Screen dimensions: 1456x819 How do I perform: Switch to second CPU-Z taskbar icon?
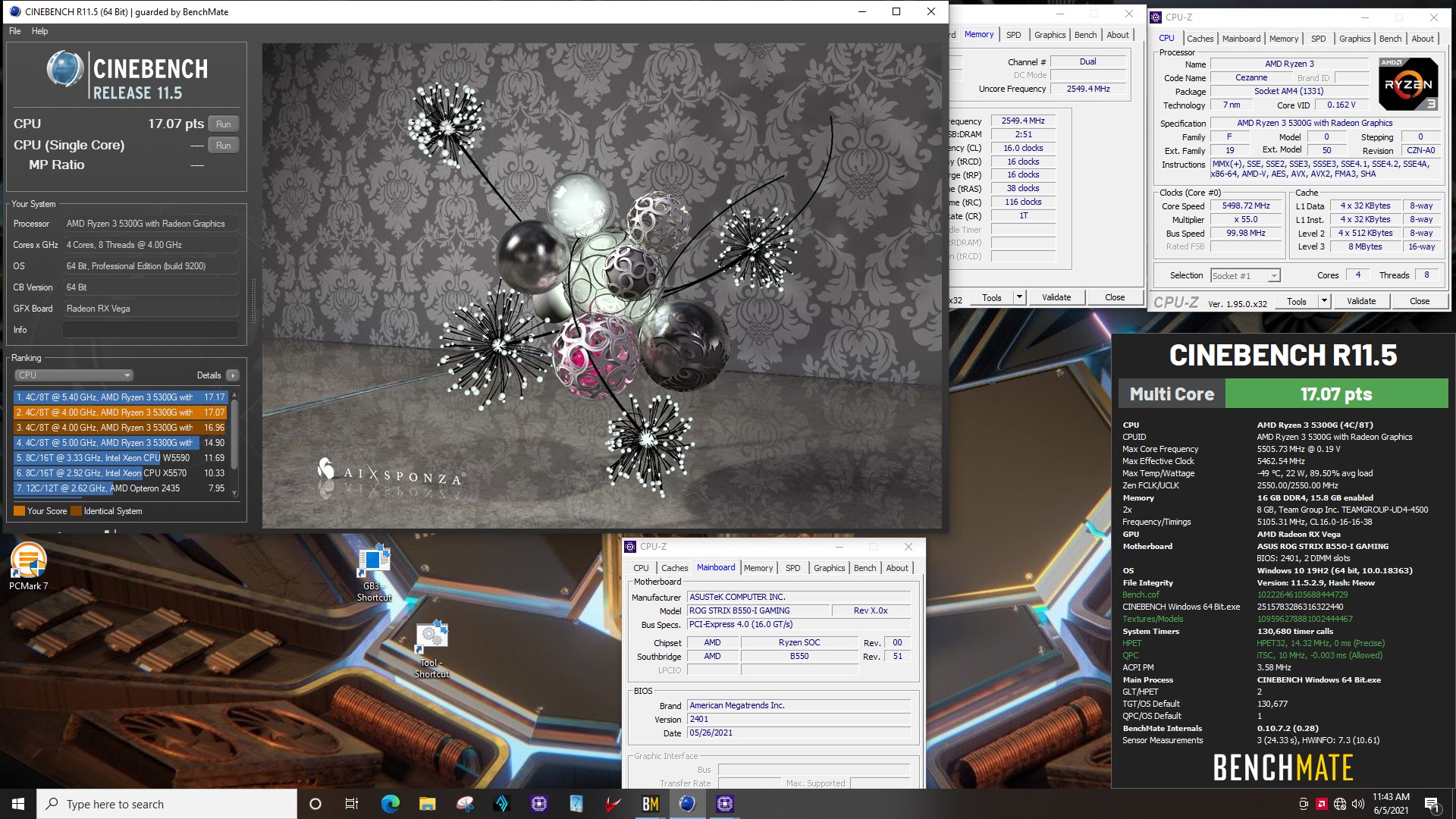pyautogui.click(x=724, y=804)
